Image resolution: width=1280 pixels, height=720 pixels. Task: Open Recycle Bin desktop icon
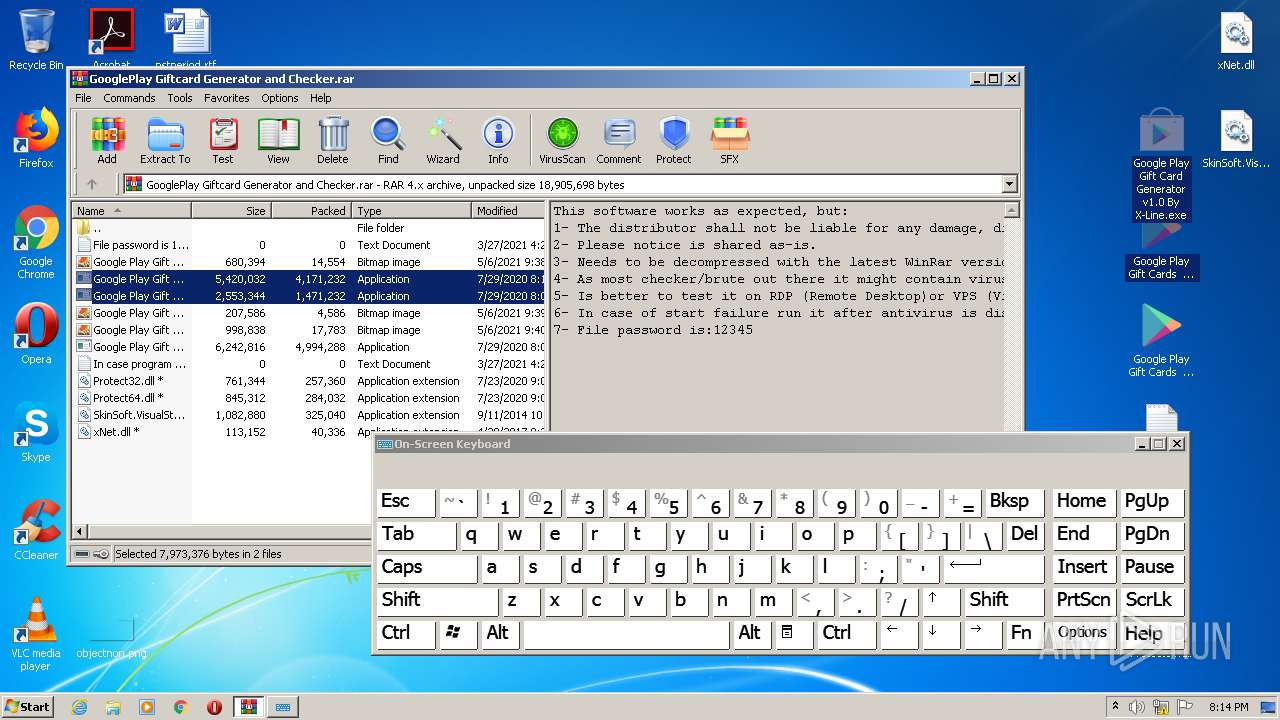36,40
